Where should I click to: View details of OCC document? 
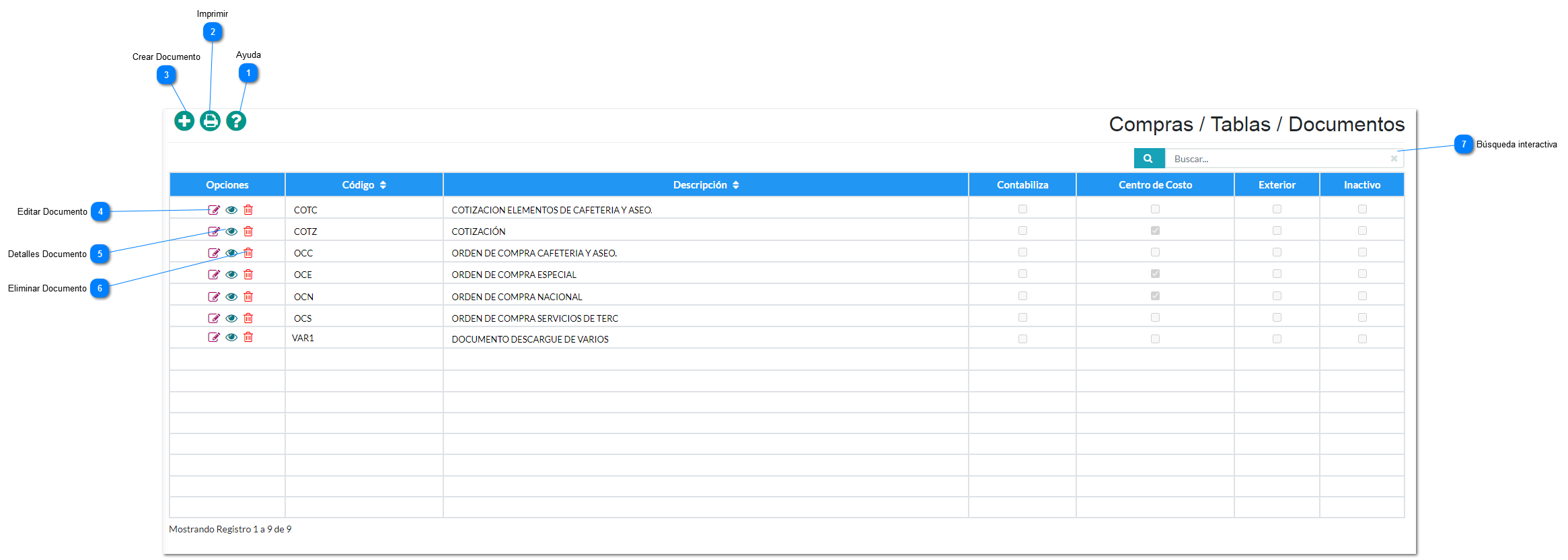[231, 253]
